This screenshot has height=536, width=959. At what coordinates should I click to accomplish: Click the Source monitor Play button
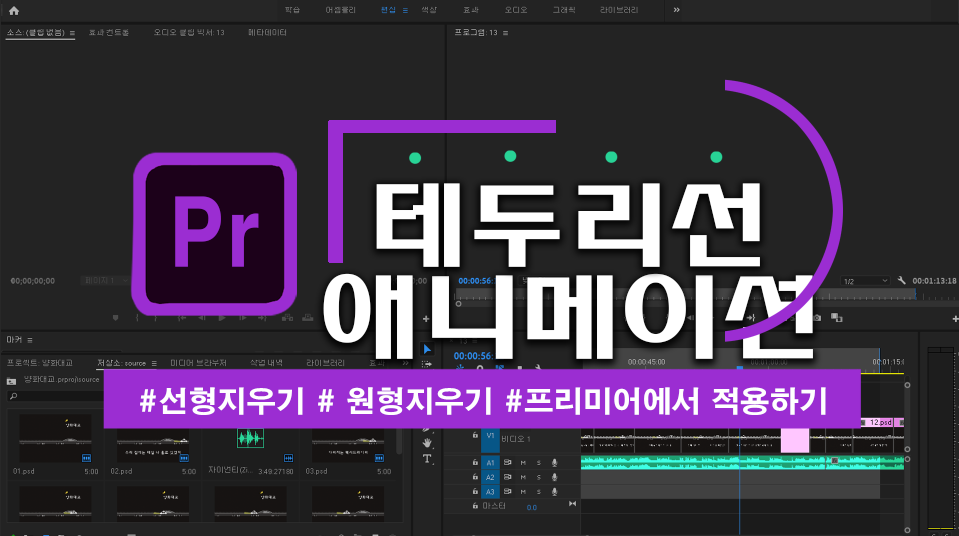[222, 318]
